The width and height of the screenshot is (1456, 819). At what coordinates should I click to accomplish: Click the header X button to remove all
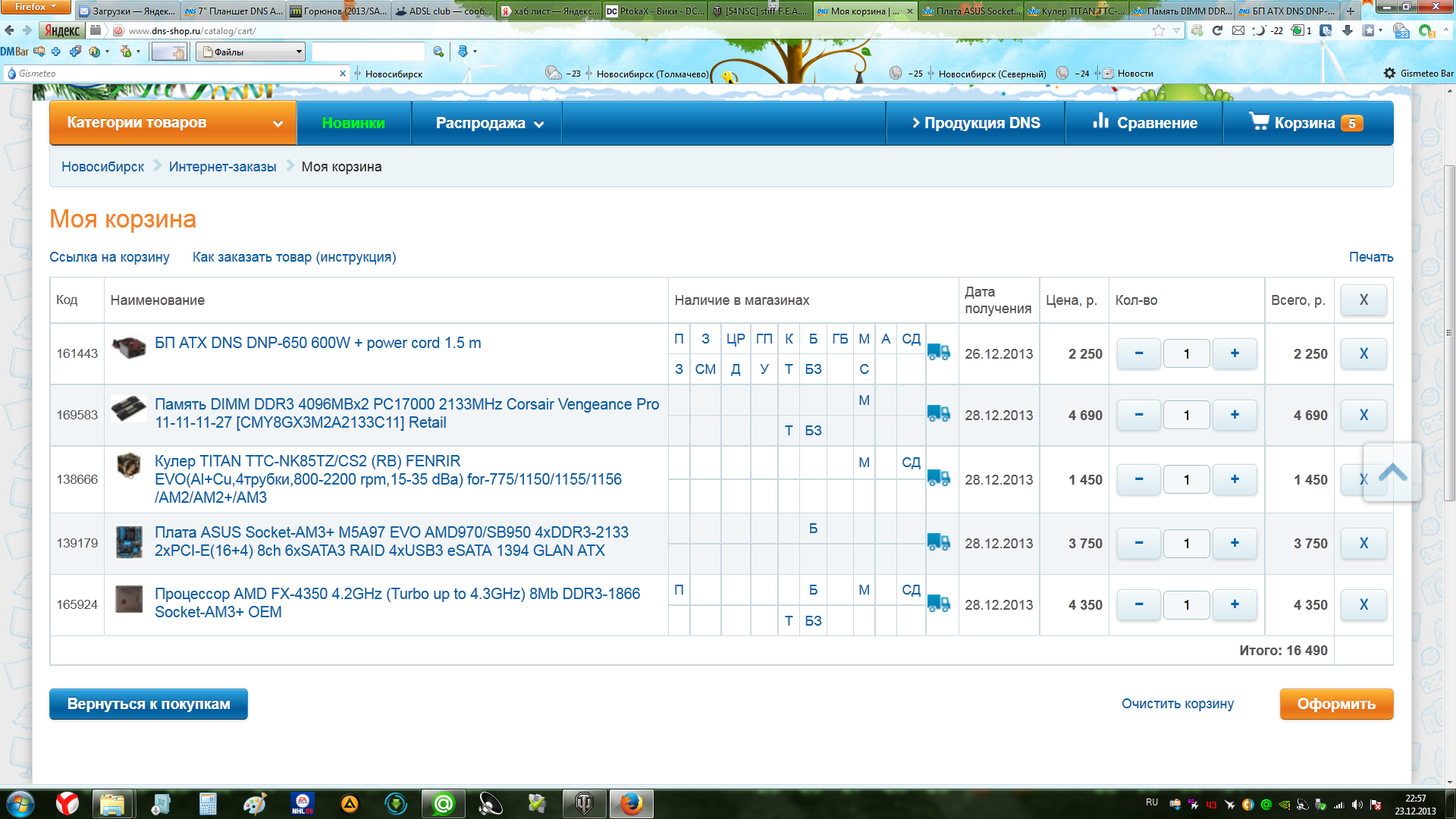click(1363, 300)
